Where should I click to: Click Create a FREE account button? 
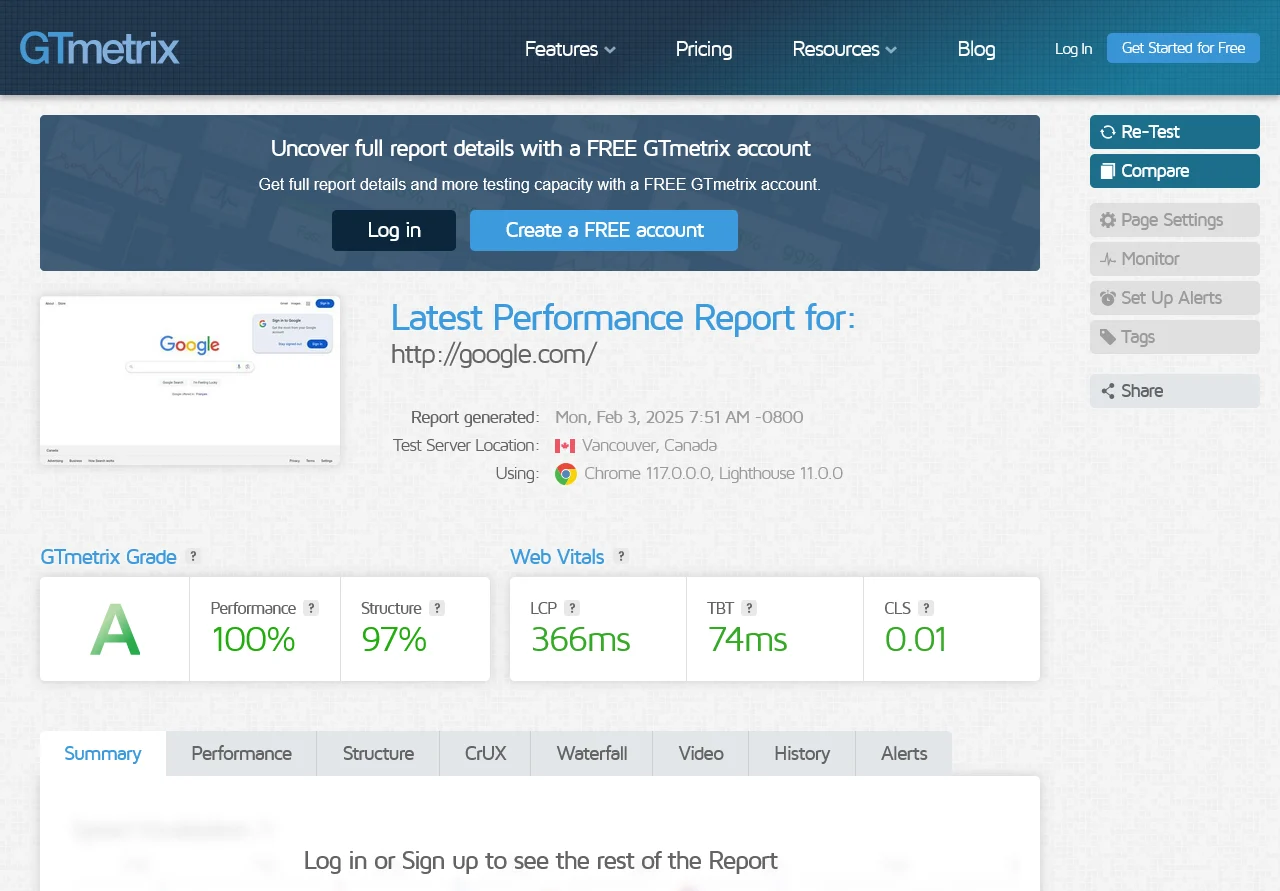tap(604, 230)
